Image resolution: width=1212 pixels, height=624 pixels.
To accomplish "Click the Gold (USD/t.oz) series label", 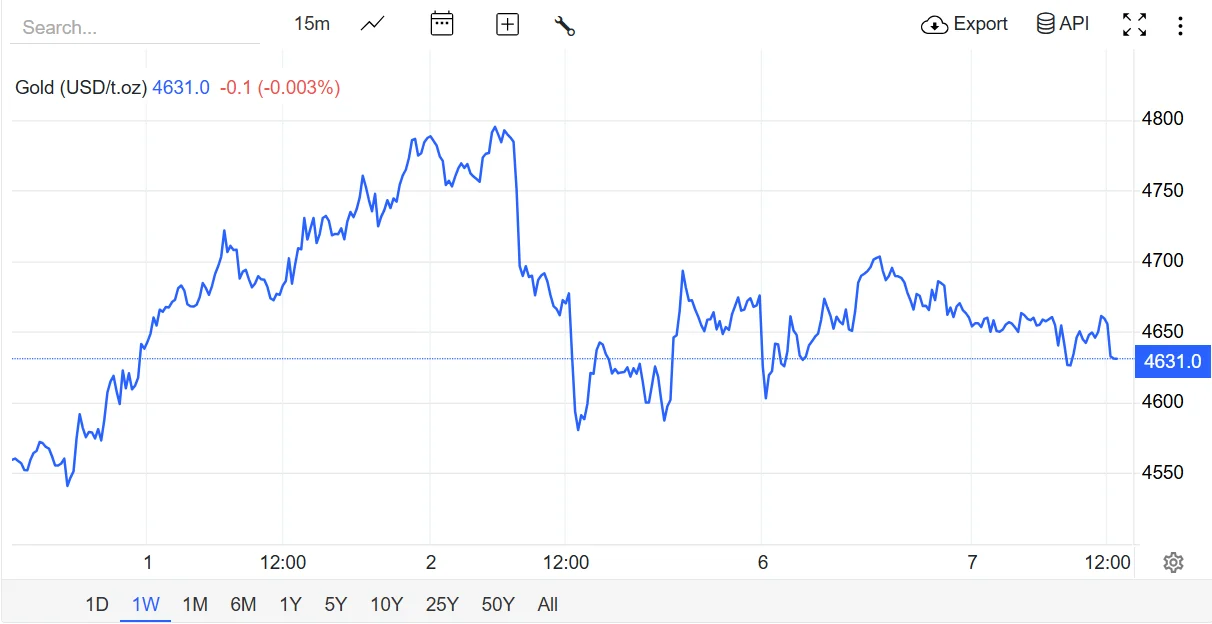I will pyautogui.click(x=81, y=88).
